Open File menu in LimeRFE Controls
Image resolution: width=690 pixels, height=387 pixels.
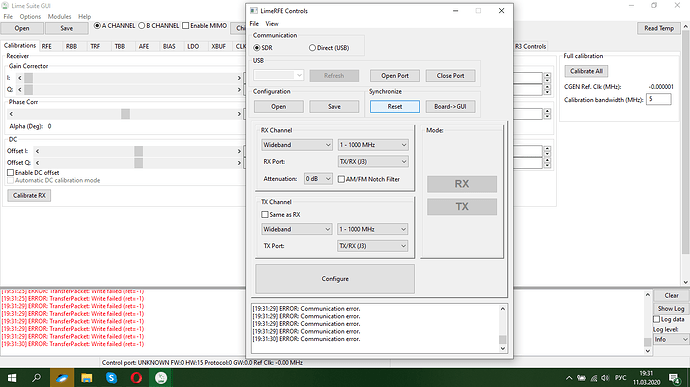(x=254, y=24)
